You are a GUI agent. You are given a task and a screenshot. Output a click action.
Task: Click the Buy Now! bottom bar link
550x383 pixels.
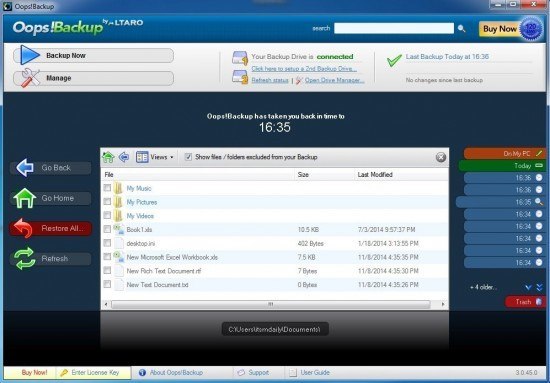click(34, 372)
